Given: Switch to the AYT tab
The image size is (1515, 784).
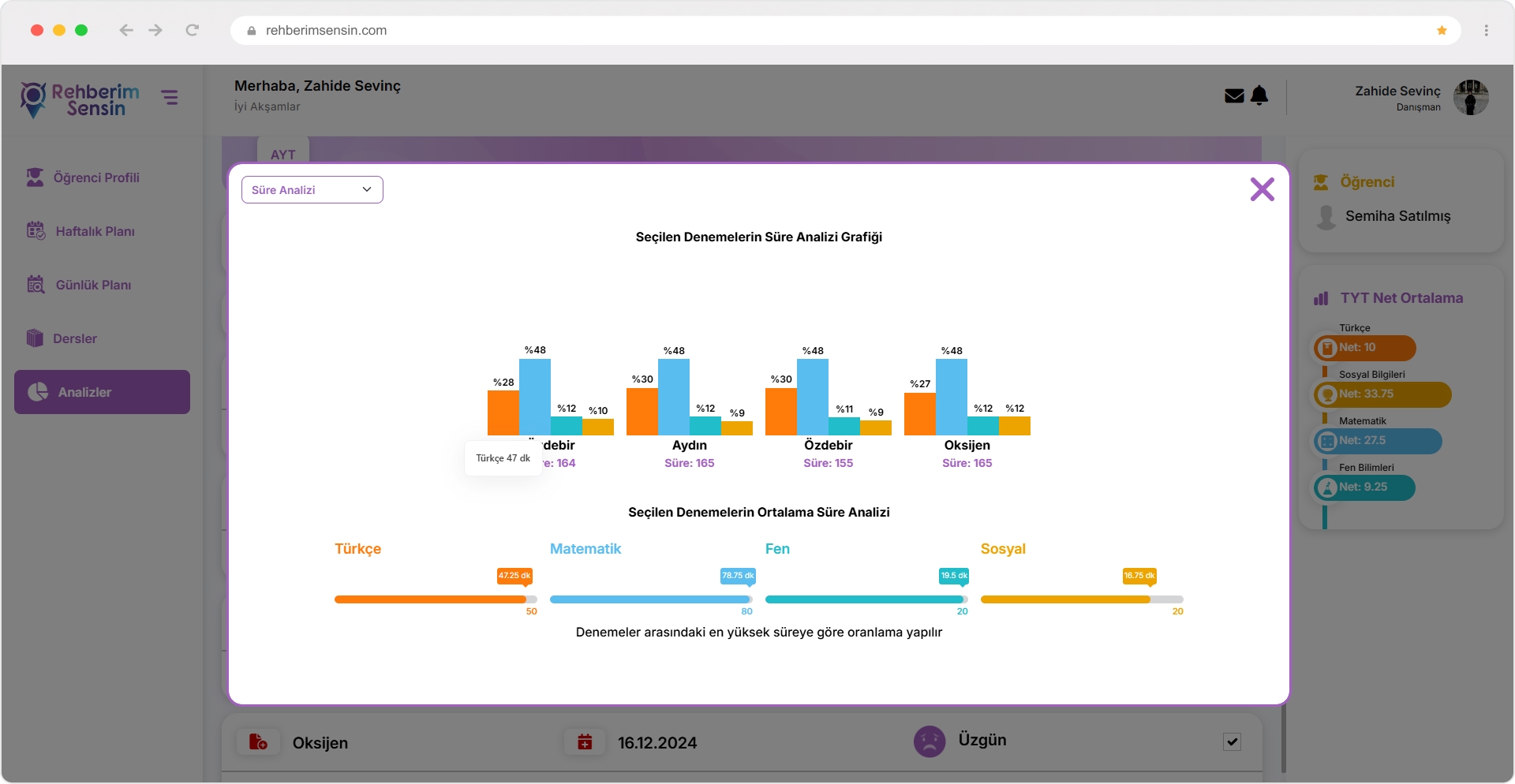Looking at the screenshot, I should [x=282, y=155].
